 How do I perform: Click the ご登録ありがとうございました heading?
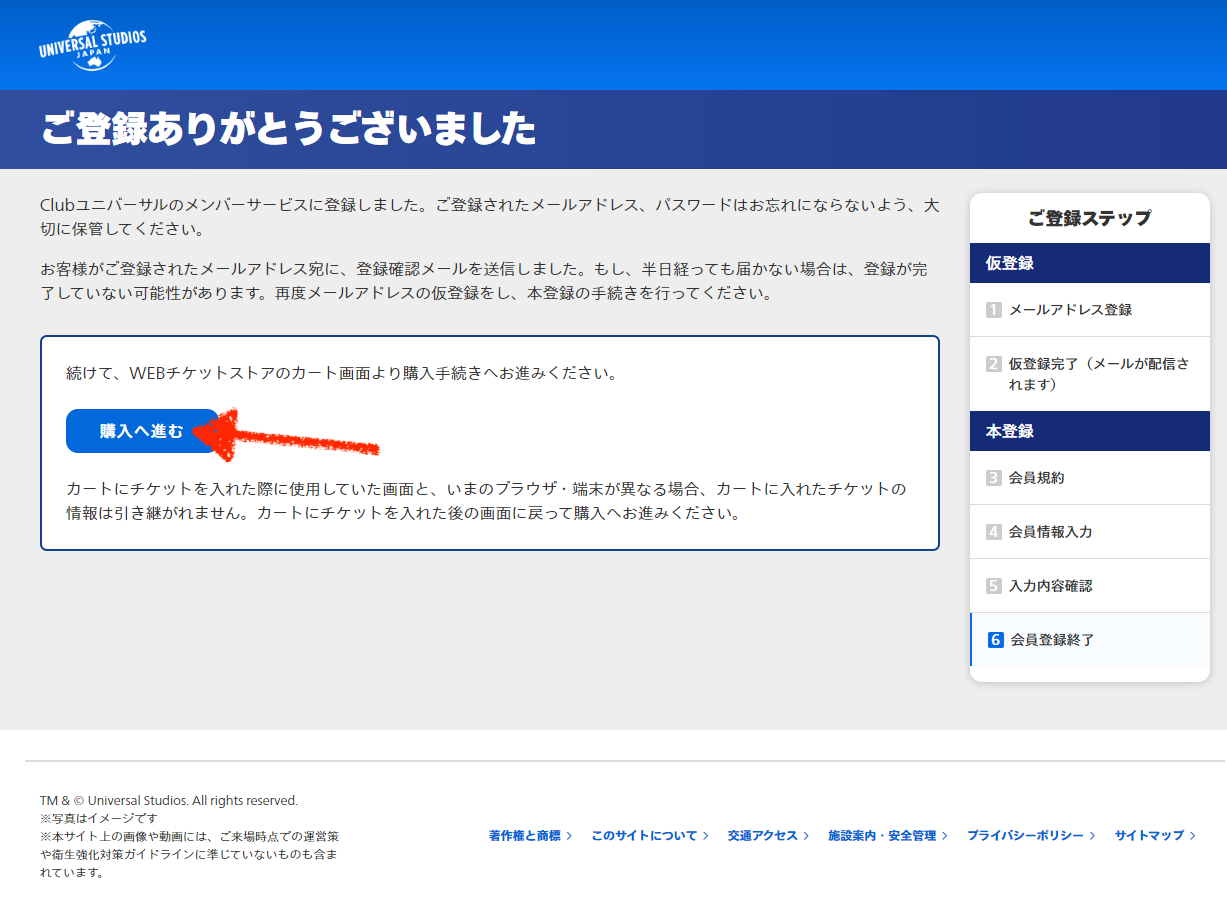(x=288, y=129)
